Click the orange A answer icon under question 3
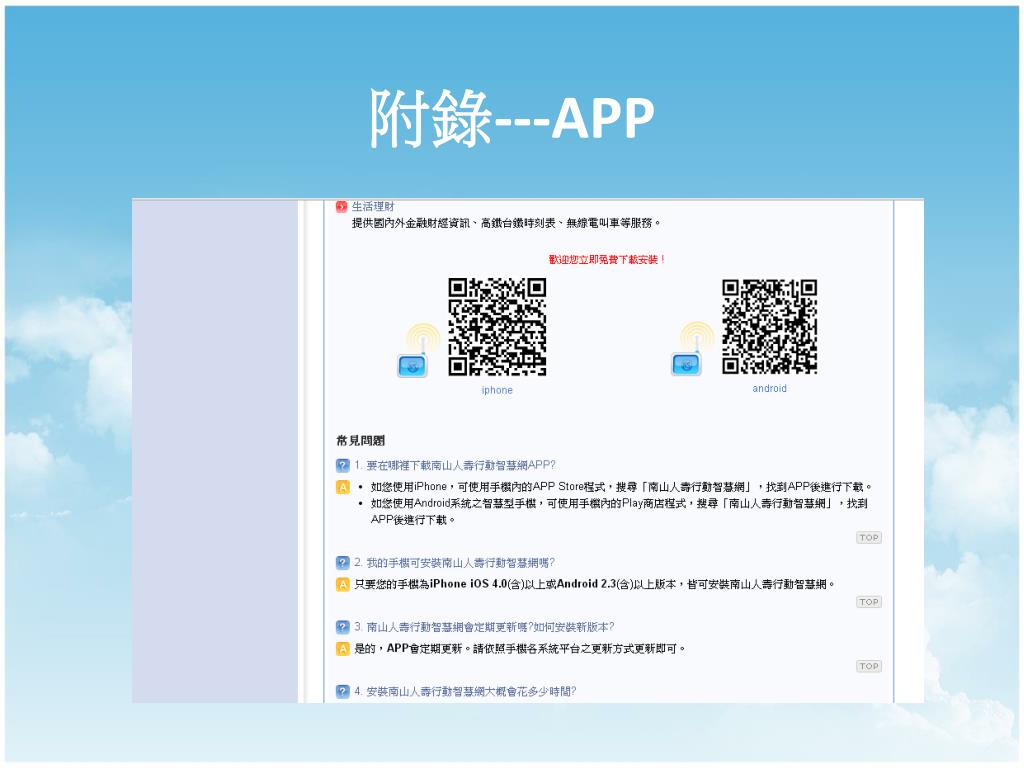This screenshot has height=768, width=1024. (342, 648)
